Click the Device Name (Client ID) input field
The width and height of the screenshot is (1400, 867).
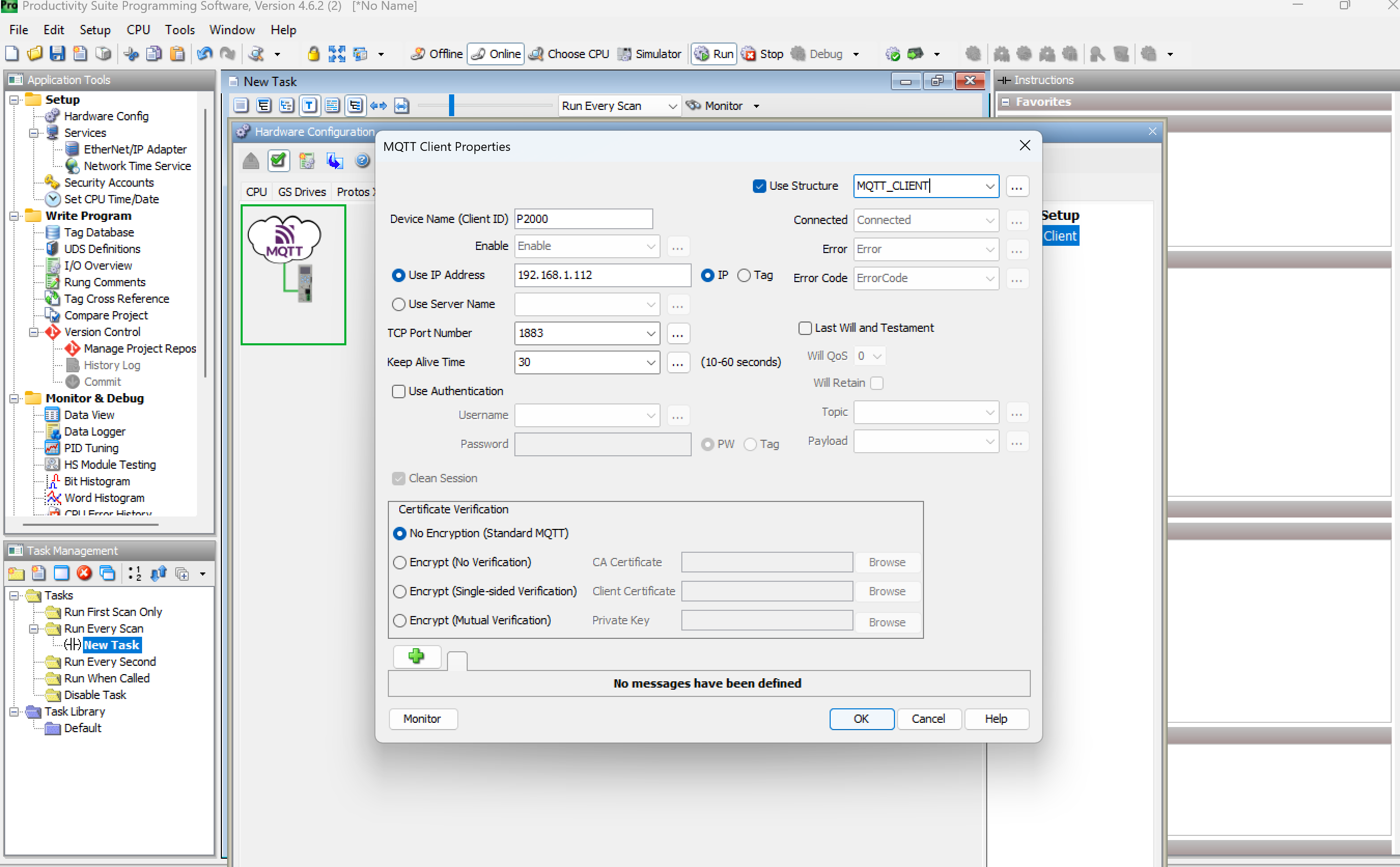tap(583, 219)
